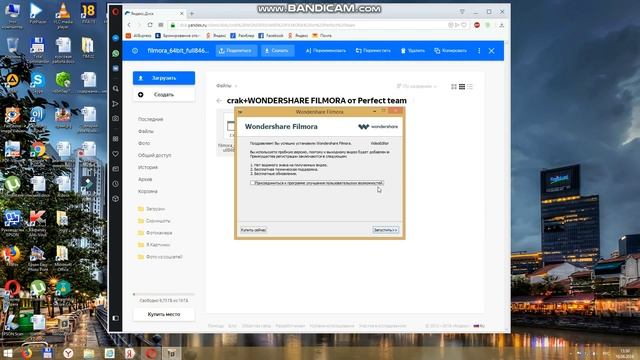The image size is (640, 360).
Task: Open Firefox from the taskbar
Action: coord(27,353)
